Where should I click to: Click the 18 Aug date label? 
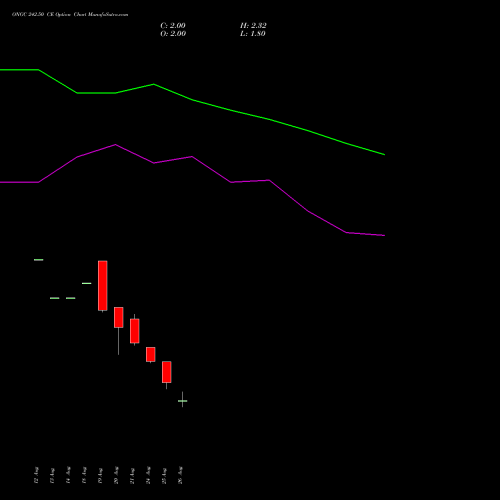click(x=84, y=475)
